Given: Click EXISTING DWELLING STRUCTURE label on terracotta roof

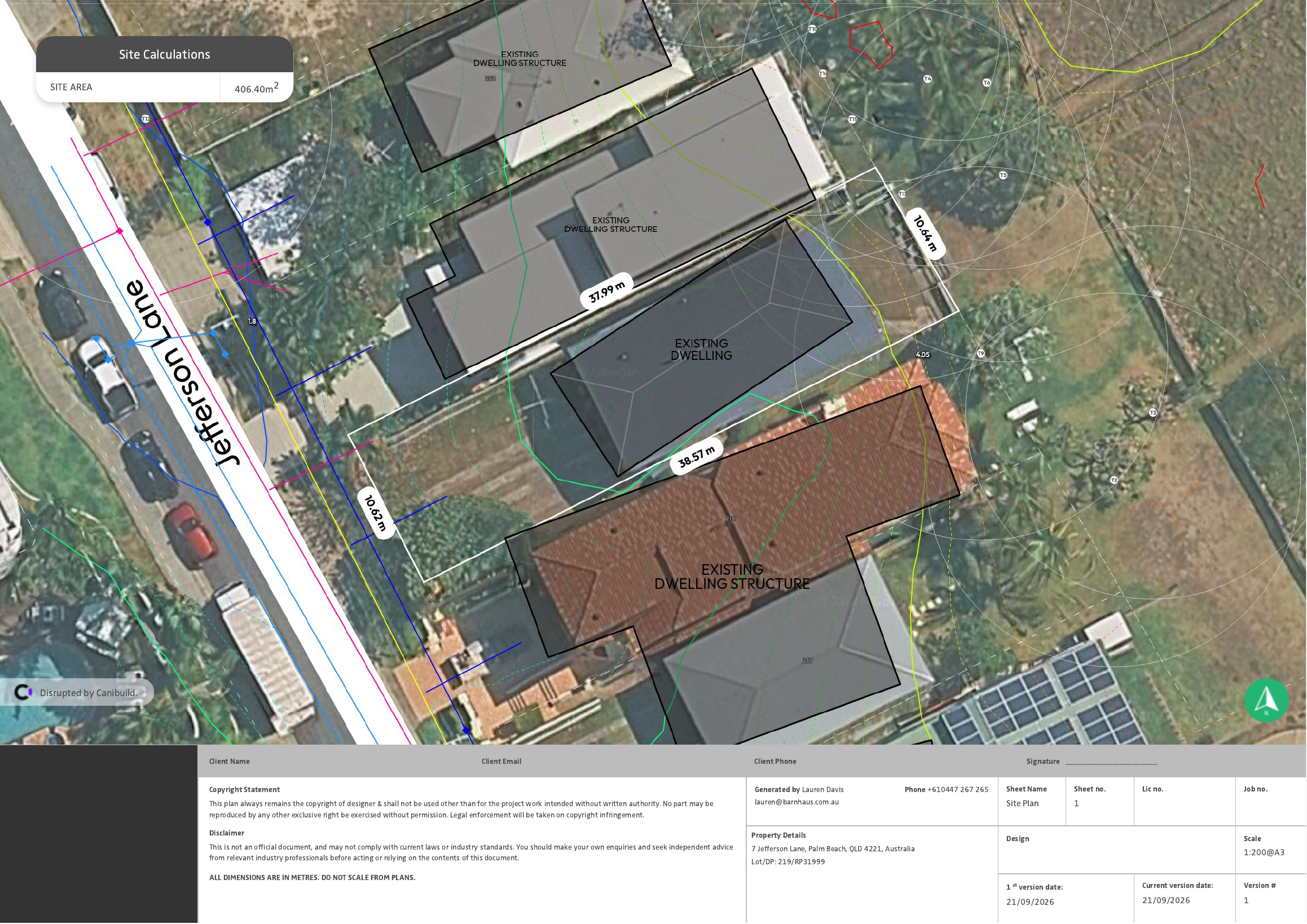Looking at the screenshot, I should (x=732, y=577).
